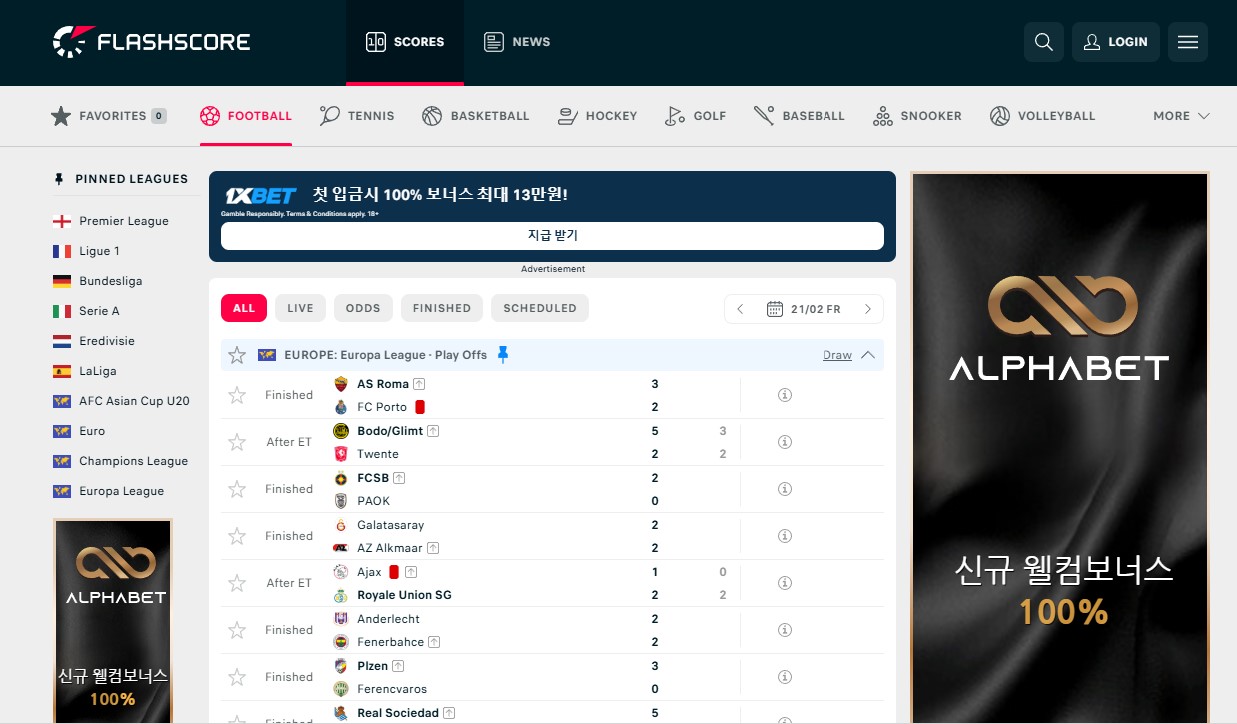Open the hamburger menu in header
Image resolution: width=1237 pixels, height=724 pixels.
(1187, 42)
